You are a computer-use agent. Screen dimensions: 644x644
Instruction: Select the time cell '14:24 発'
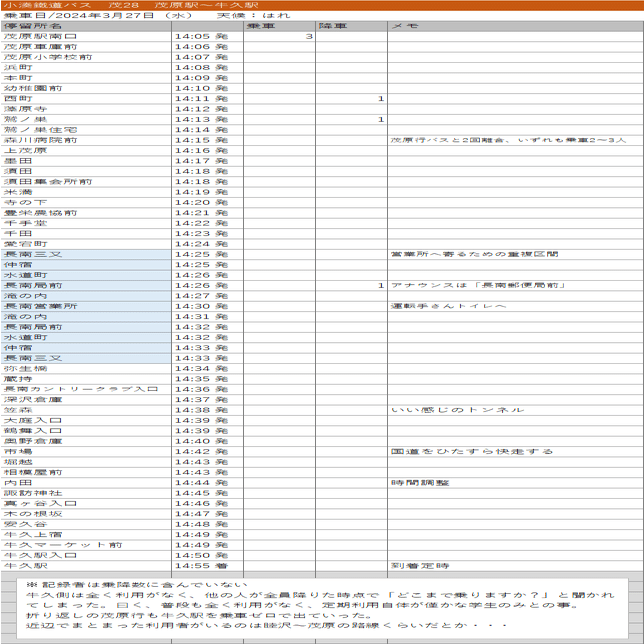pyautogui.click(x=201, y=244)
